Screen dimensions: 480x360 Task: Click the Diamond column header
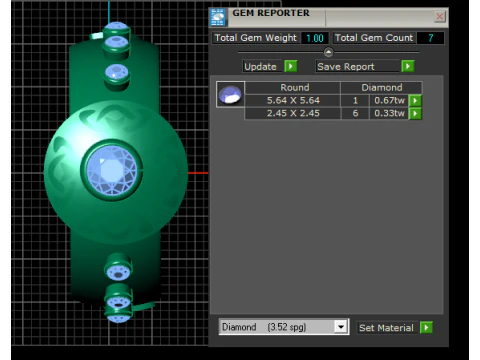coord(382,88)
